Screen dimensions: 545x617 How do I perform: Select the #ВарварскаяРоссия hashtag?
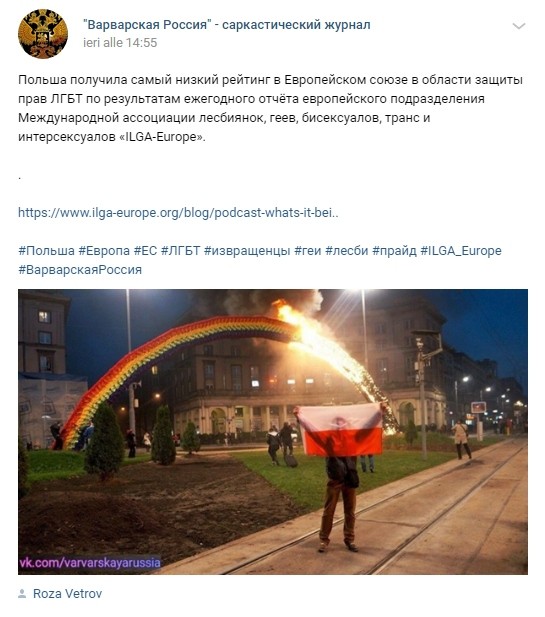pos(80,270)
